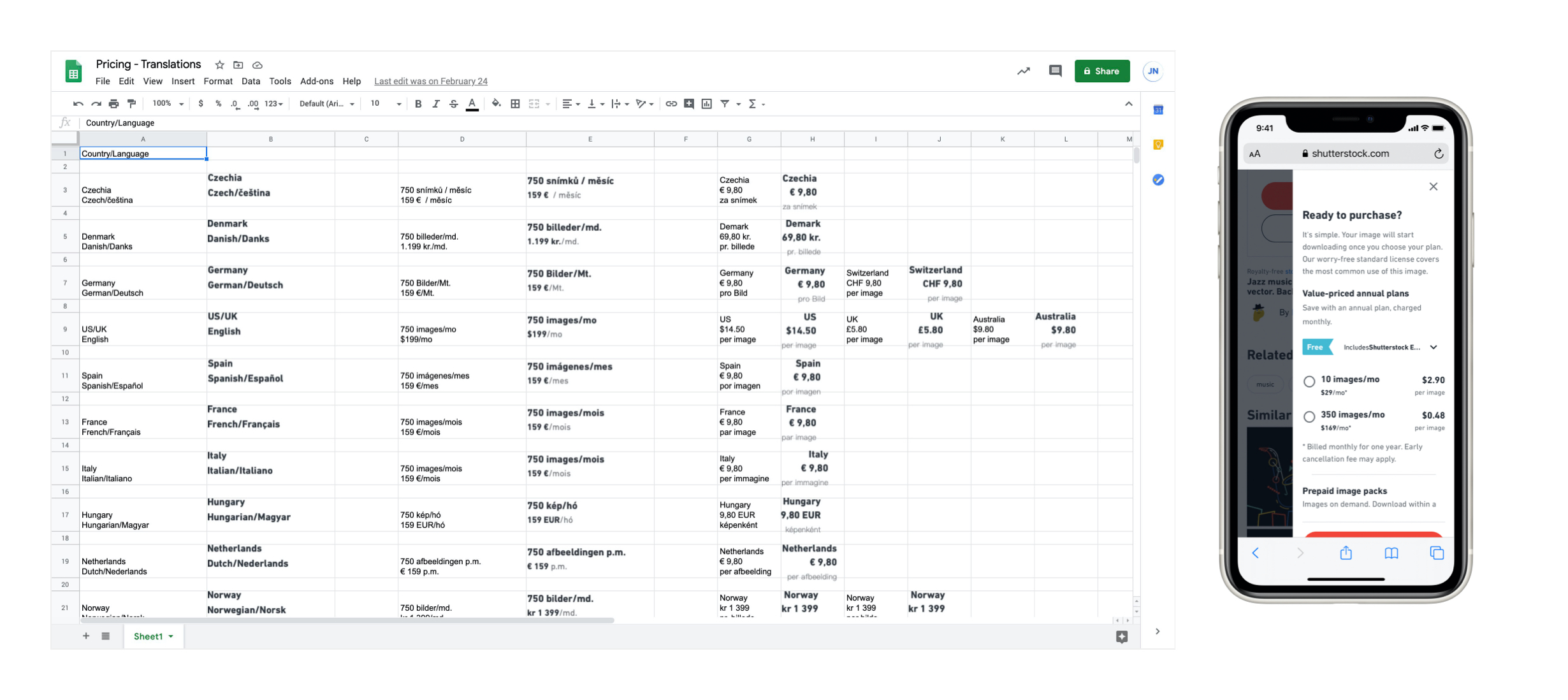This screenshot has height=700, width=1568.
Task: Click the paint format icon
Action: click(132, 104)
